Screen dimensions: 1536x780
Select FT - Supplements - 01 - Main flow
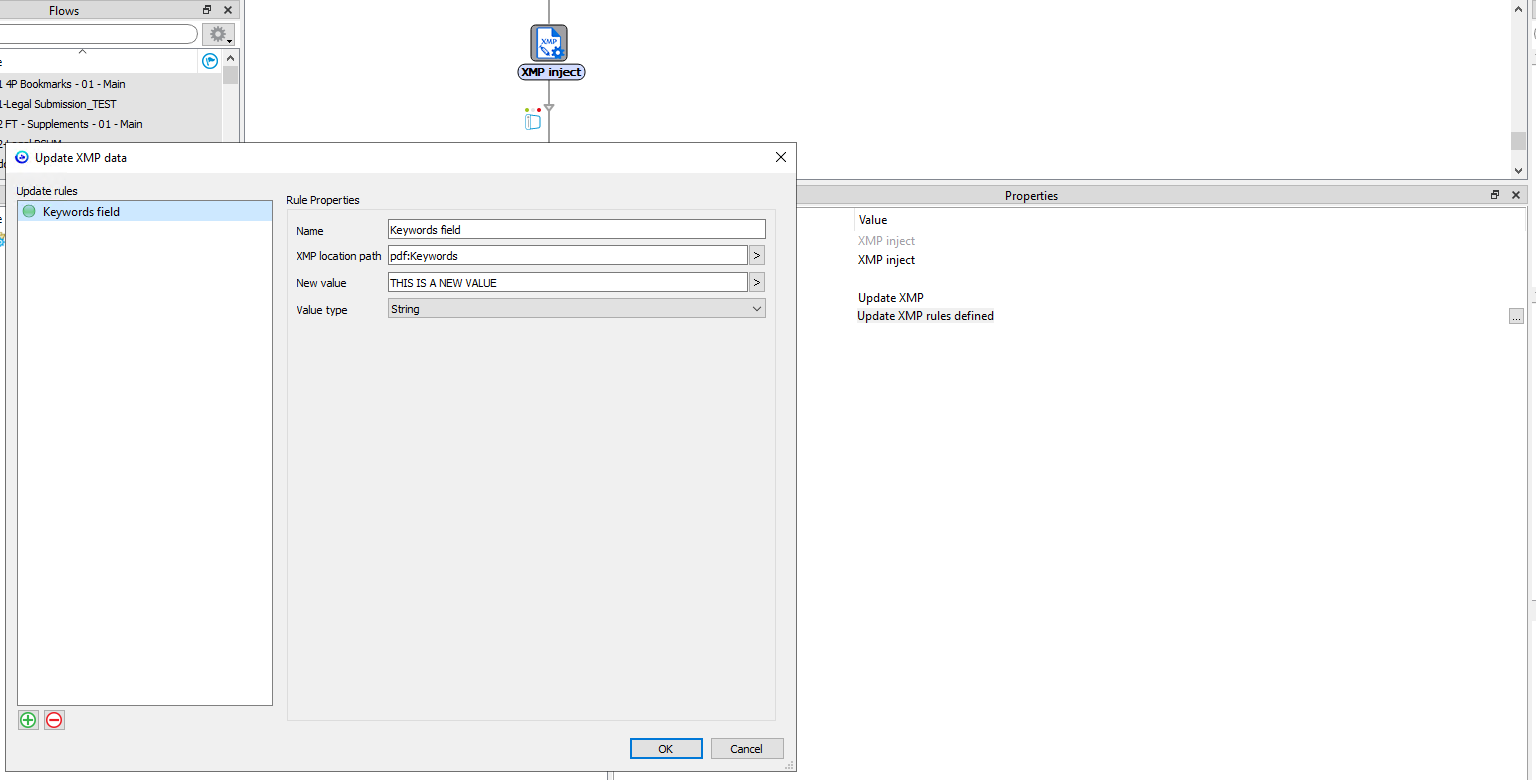(x=74, y=124)
